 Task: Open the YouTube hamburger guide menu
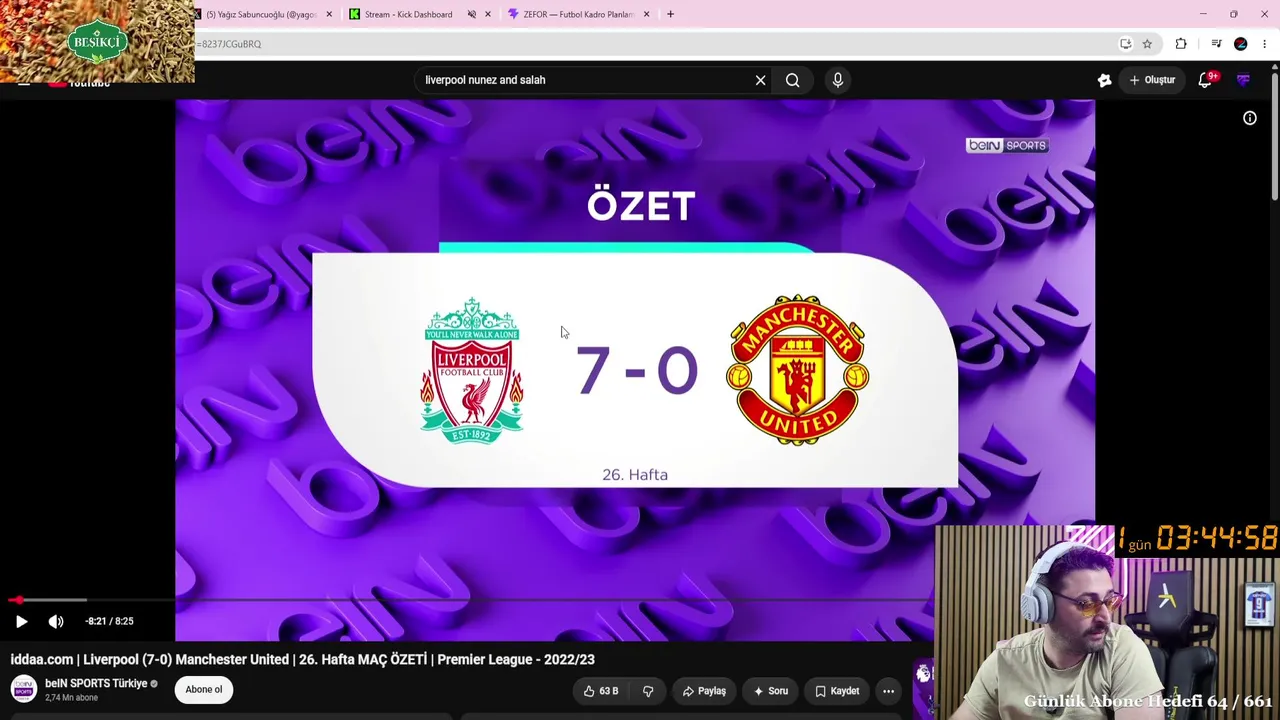23,84
